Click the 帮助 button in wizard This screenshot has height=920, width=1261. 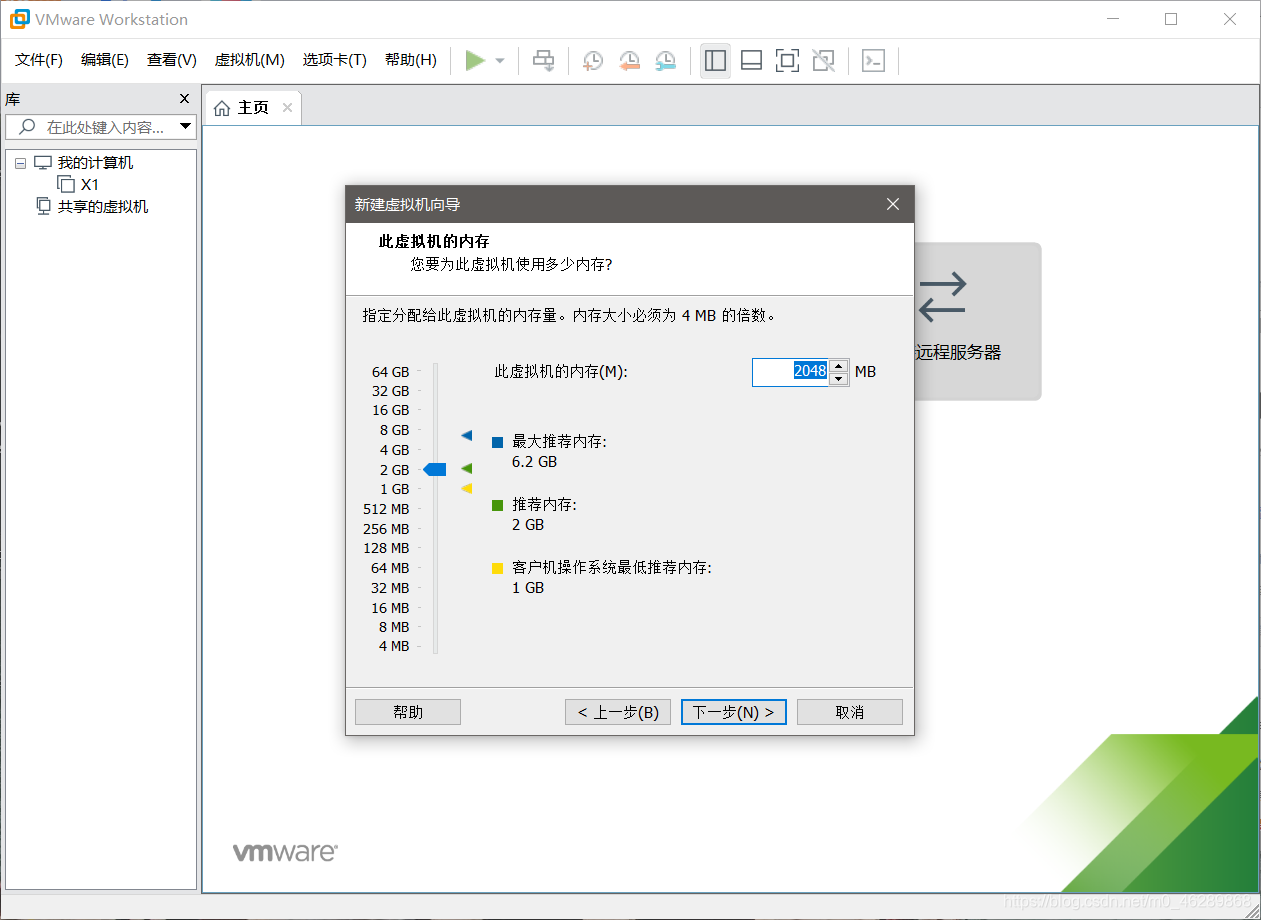click(x=408, y=712)
